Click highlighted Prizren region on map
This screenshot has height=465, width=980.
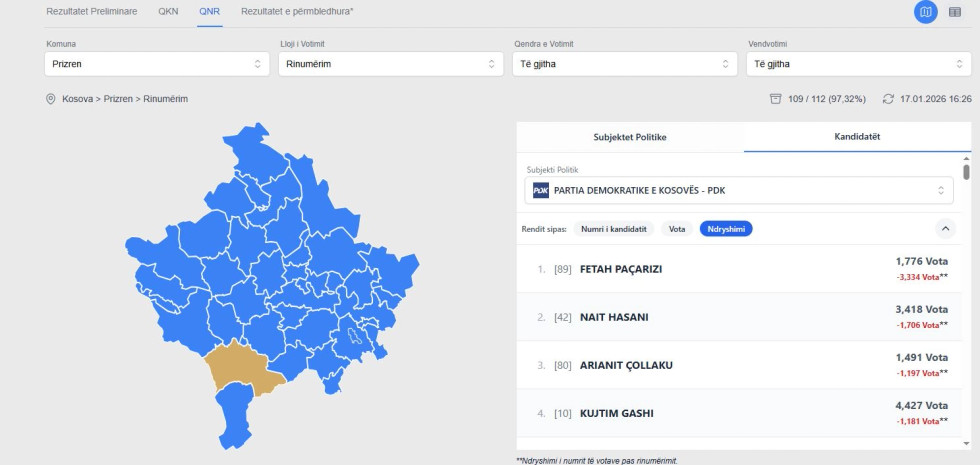pyautogui.click(x=240, y=368)
